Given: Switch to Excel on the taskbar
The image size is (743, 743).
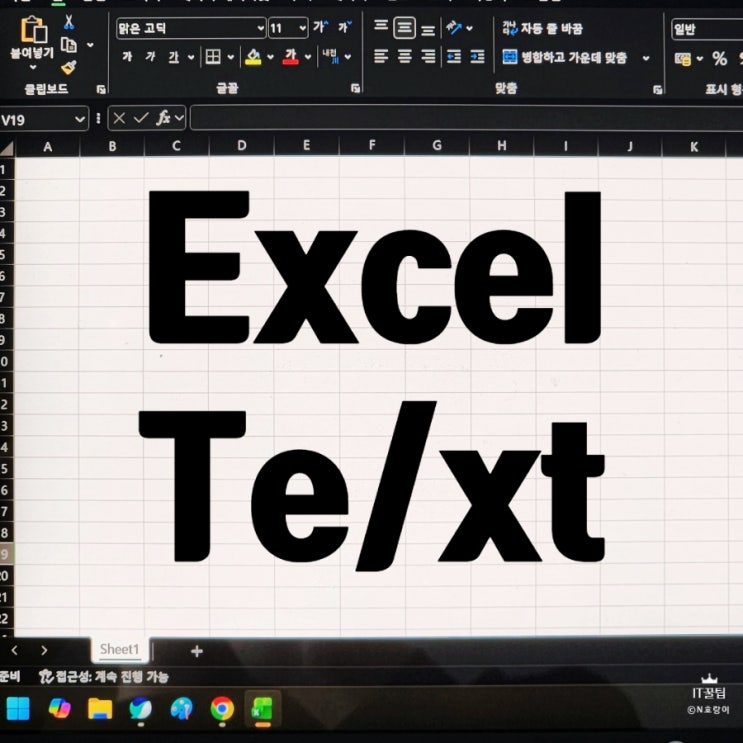Looking at the screenshot, I should point(263,709).
